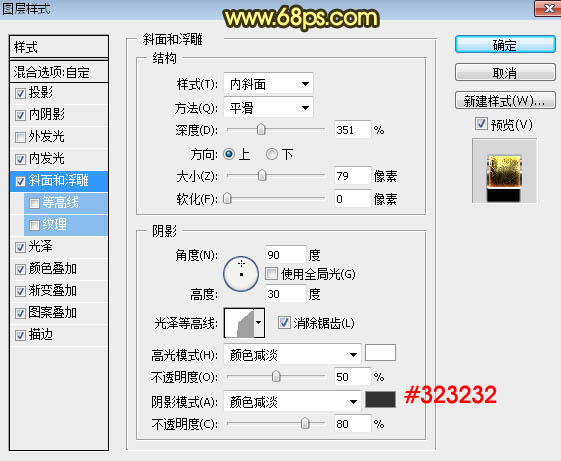
Task: Open the 阴影模式 blend mode dropdown
Action: click(292, 402)
